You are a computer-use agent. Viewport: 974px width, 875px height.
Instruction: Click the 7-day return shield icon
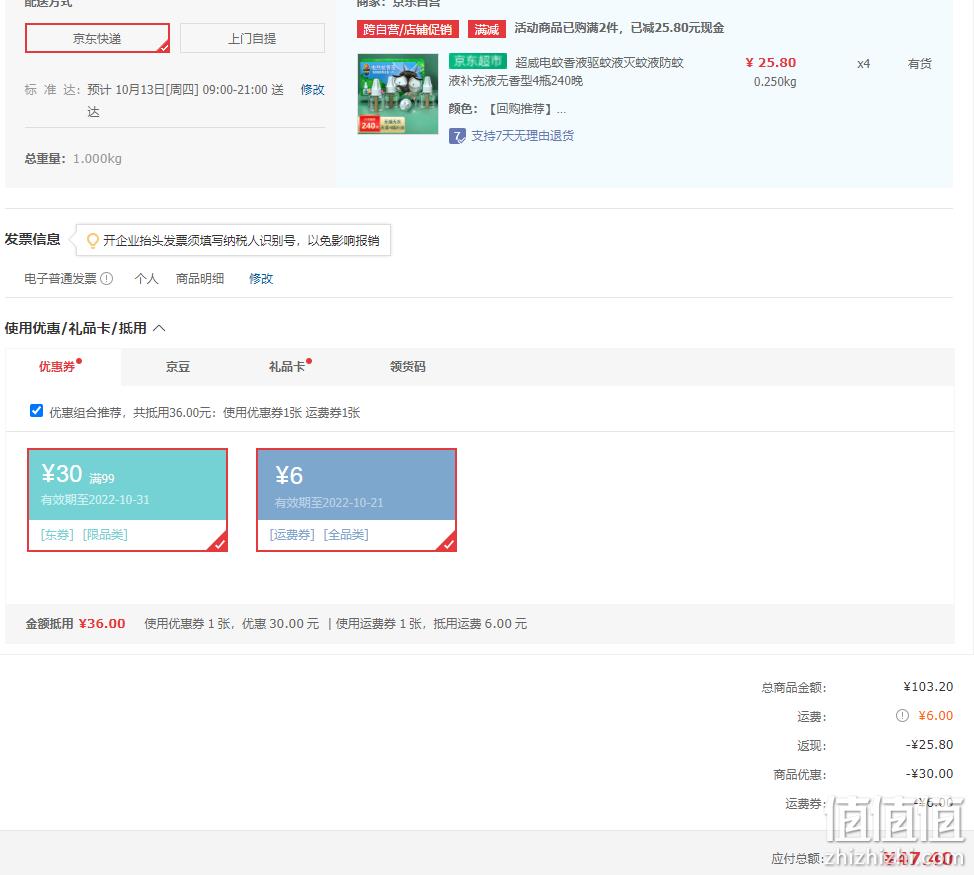pos(457,136)
